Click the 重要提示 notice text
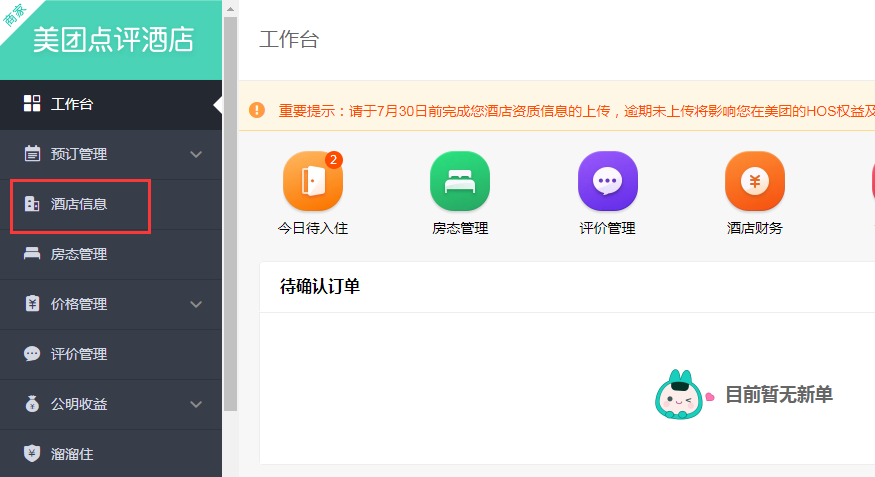This screenshot has height=477, width=875. pyautogui.click(x=576, y=111)
